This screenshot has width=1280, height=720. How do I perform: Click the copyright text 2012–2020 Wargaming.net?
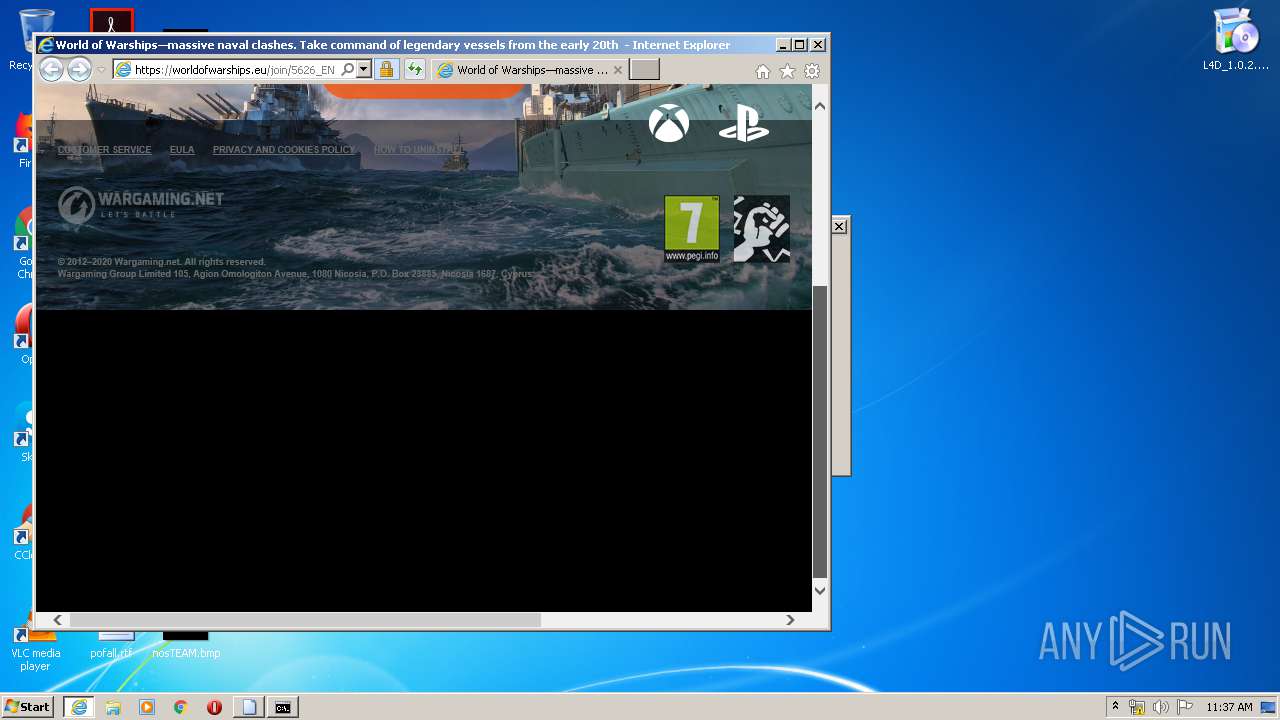tap(162, 262)
